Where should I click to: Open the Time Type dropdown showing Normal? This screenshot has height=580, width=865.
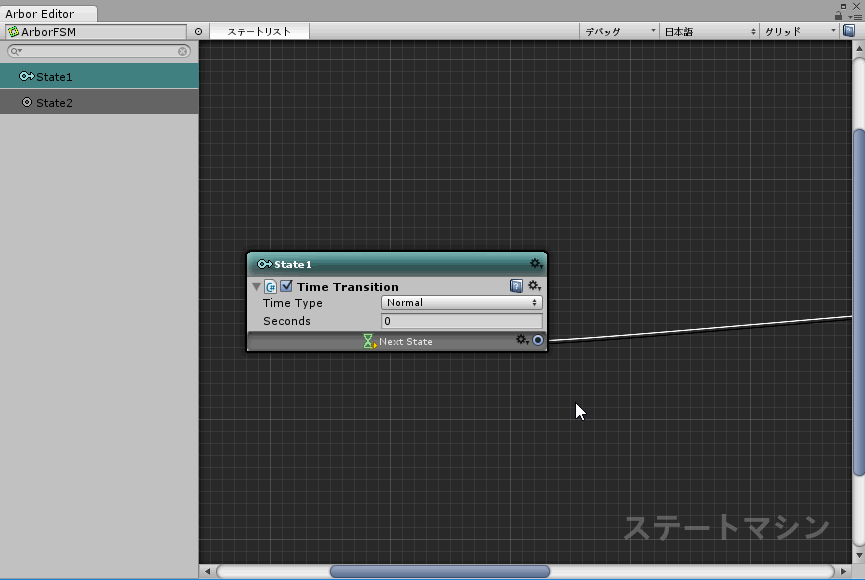pos(461,302)
